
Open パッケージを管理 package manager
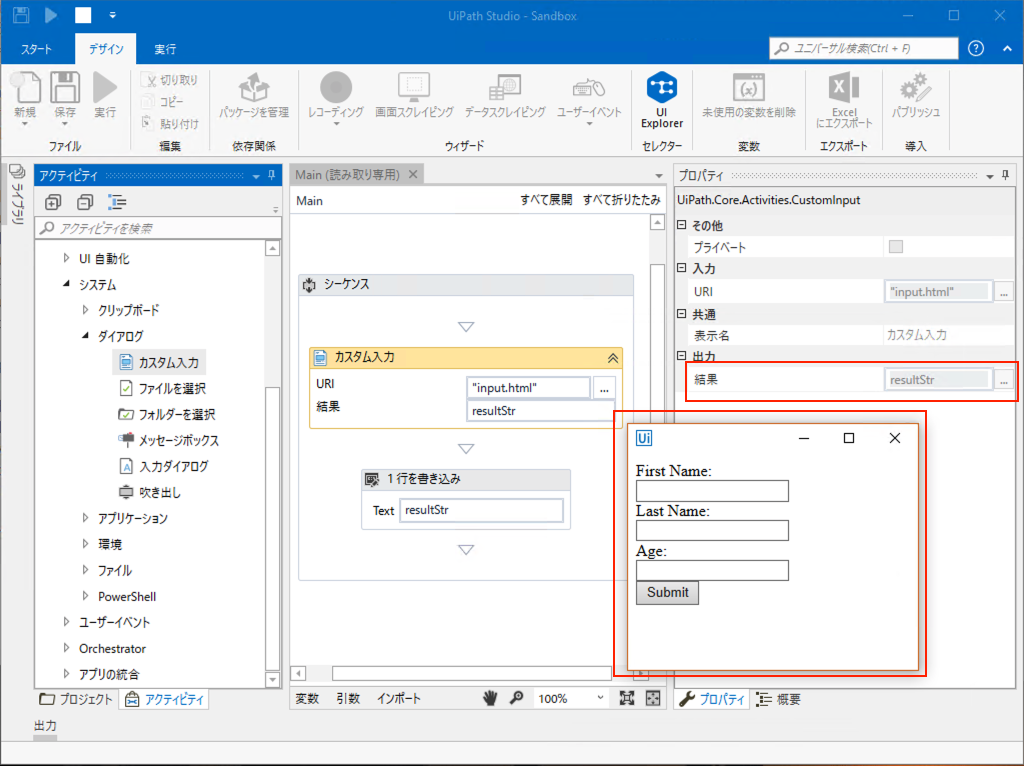pyautogui.click(x=254, y=96)
